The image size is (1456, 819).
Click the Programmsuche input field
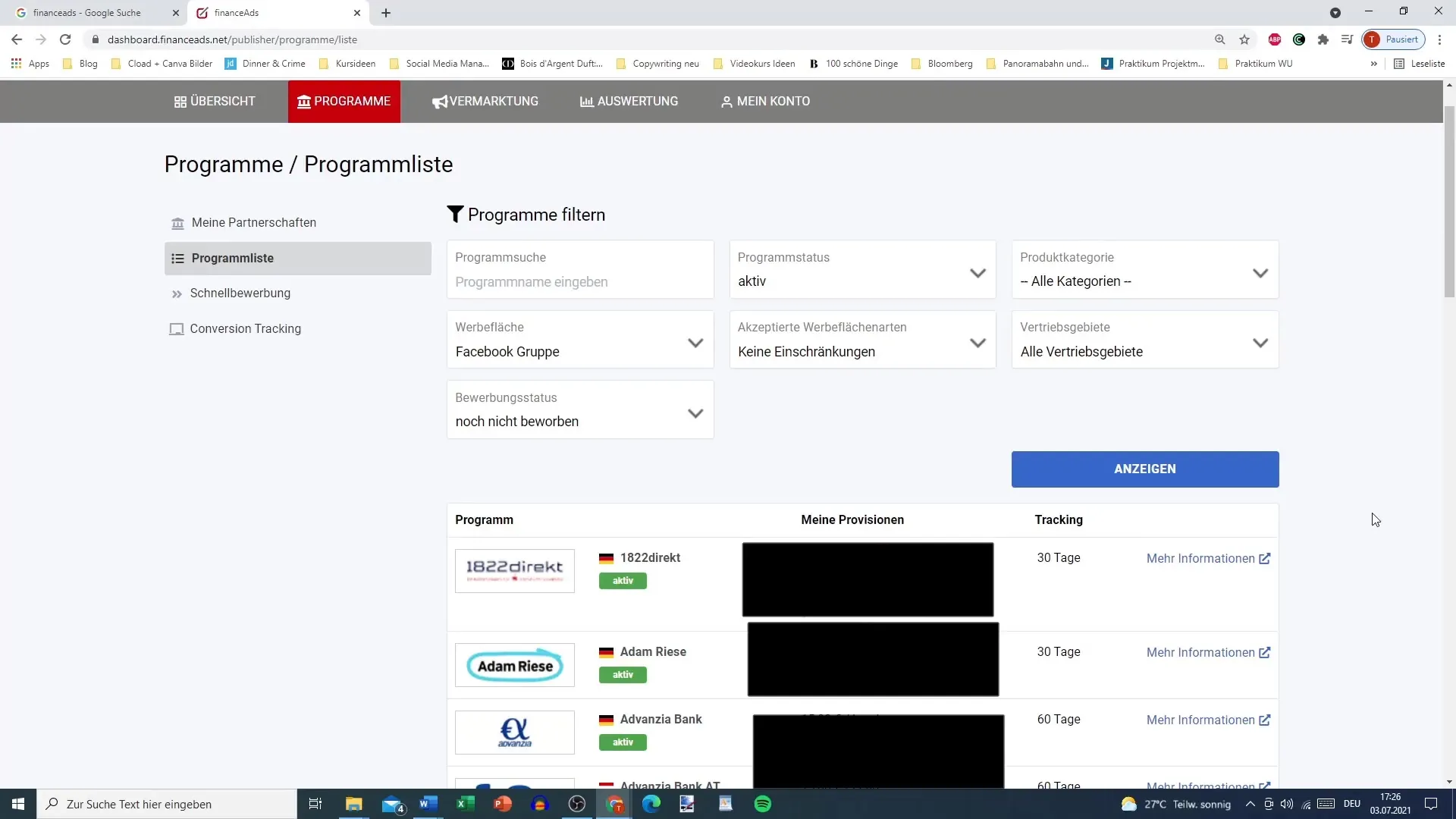580,270
